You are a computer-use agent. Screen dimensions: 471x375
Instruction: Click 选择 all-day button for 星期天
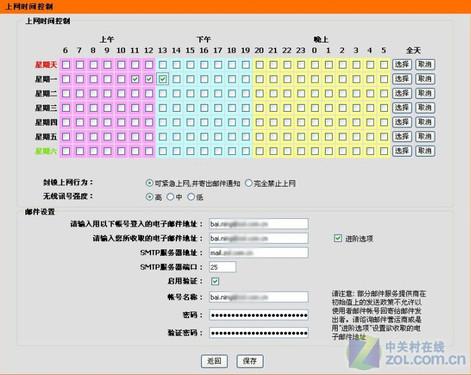pyautogui.click(x=402, y=65)
